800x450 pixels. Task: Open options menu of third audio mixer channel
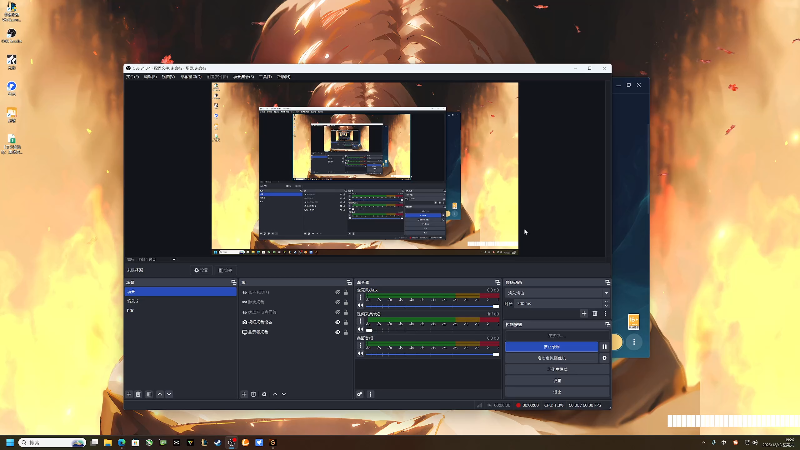click(361, 345)
